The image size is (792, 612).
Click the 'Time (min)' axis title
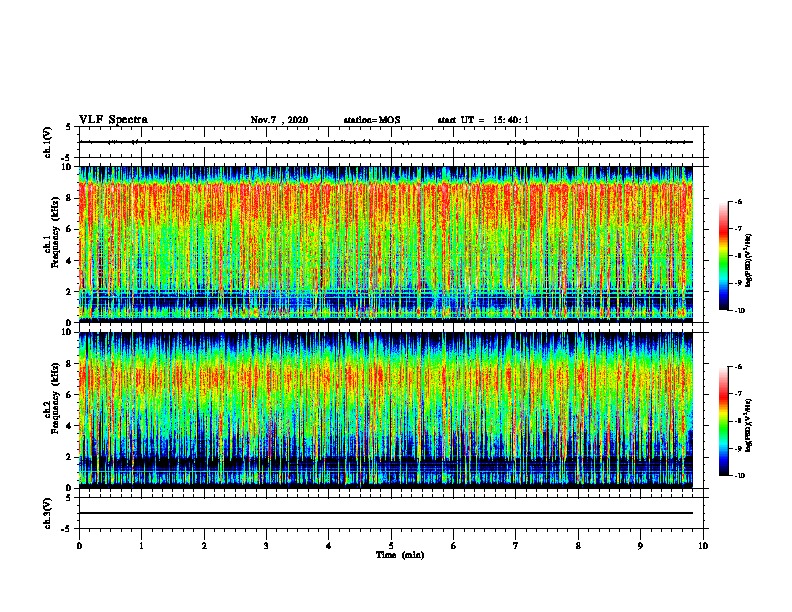click(x=400, y=555)
